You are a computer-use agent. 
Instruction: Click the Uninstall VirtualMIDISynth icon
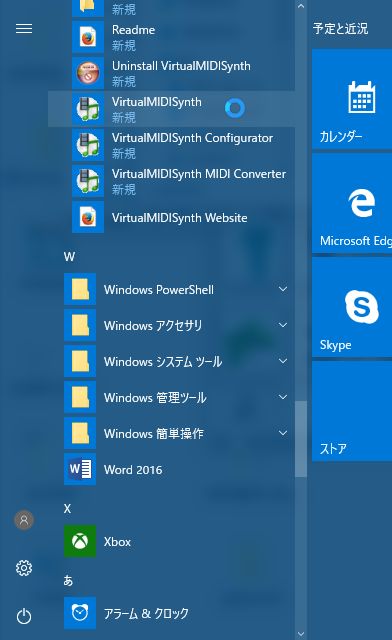[88, 73]
